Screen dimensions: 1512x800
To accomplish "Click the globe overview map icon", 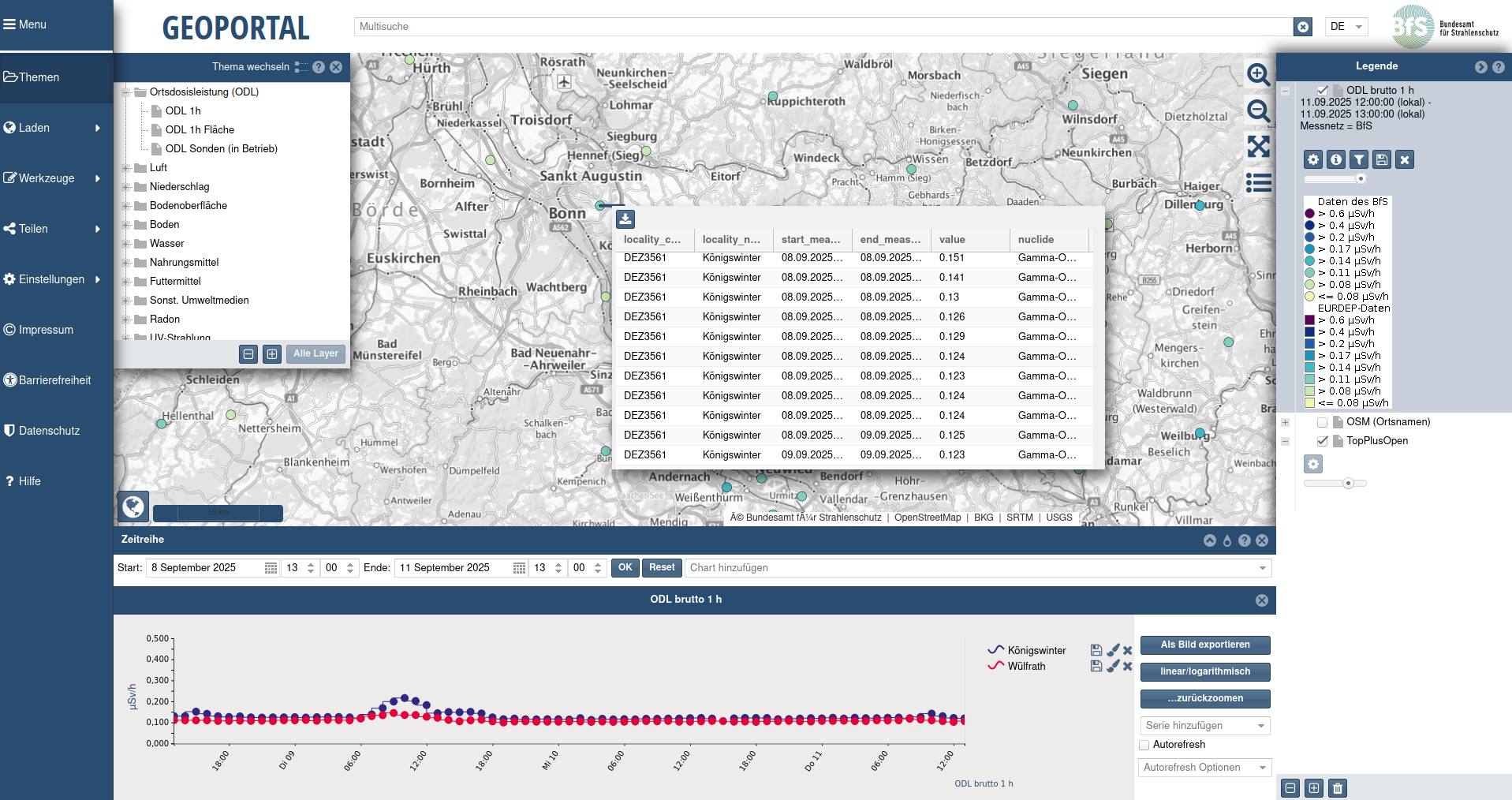I will point(133,506).
